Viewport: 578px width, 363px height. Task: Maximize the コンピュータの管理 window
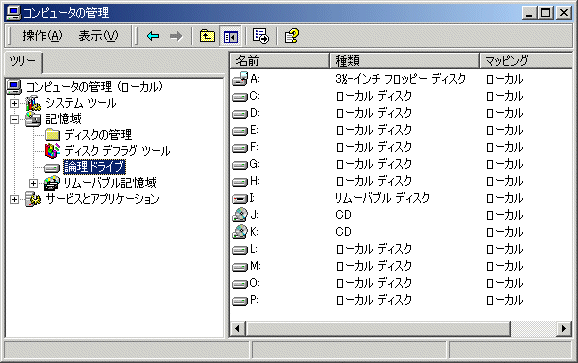click(x=545, y=13)
